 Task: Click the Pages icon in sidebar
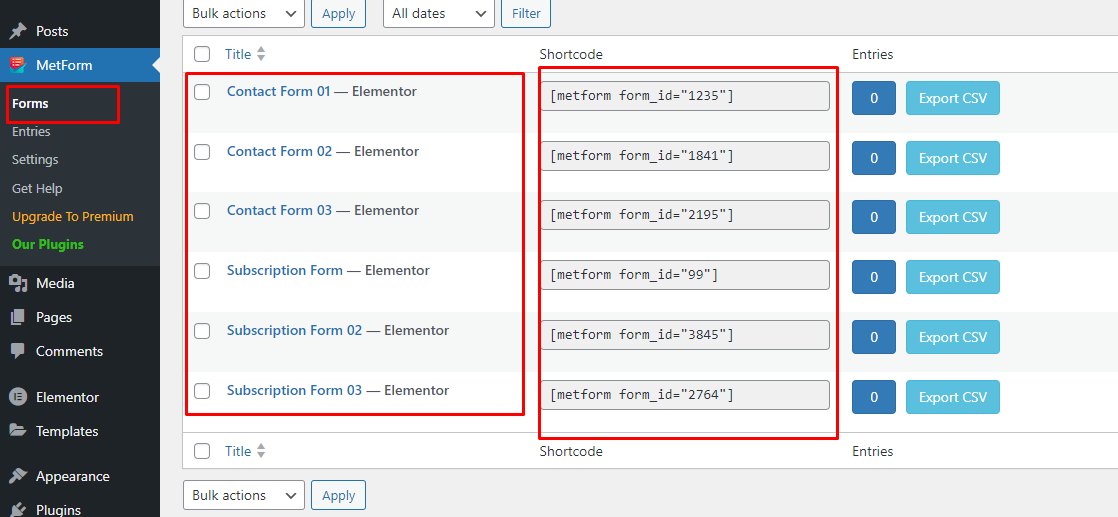tap(19, 317)
